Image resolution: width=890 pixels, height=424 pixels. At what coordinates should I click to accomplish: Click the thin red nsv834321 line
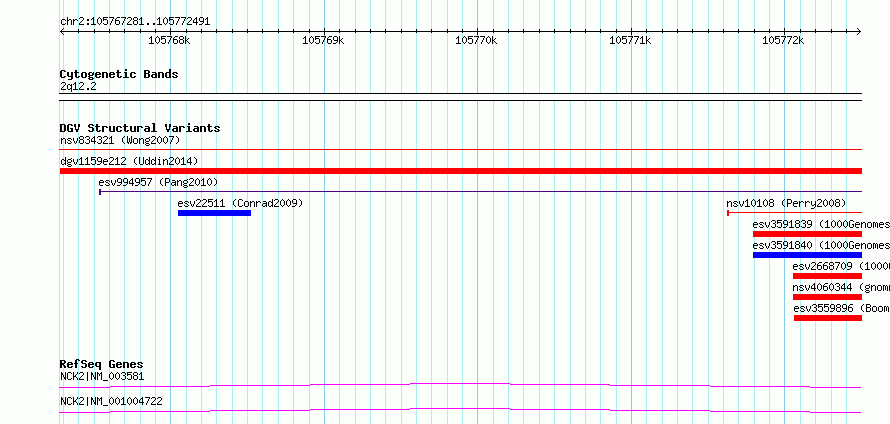(461, 150)
